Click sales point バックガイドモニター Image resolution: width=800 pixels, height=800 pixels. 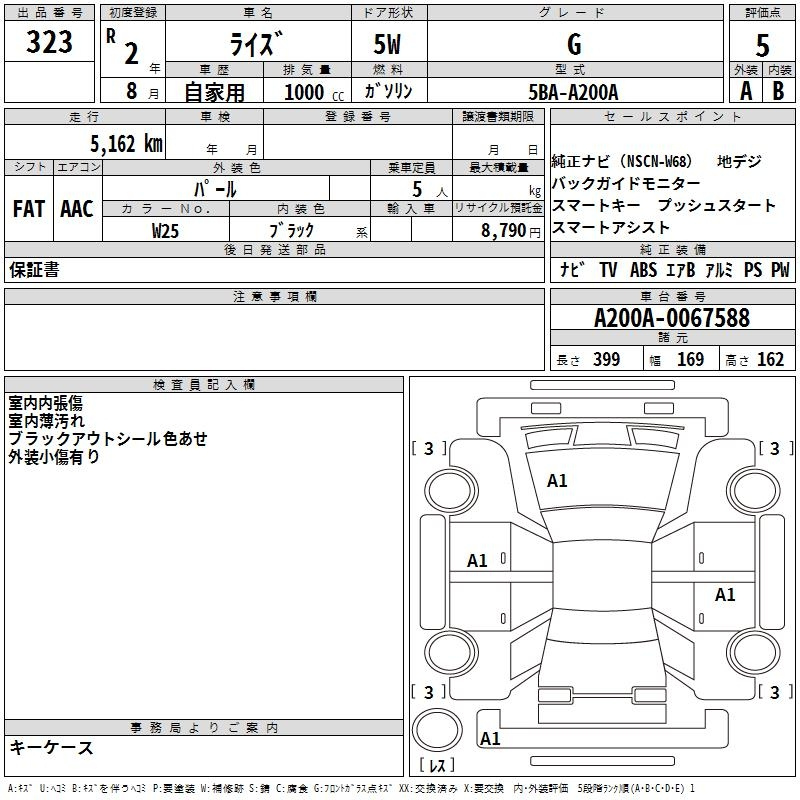pos(626,183)
